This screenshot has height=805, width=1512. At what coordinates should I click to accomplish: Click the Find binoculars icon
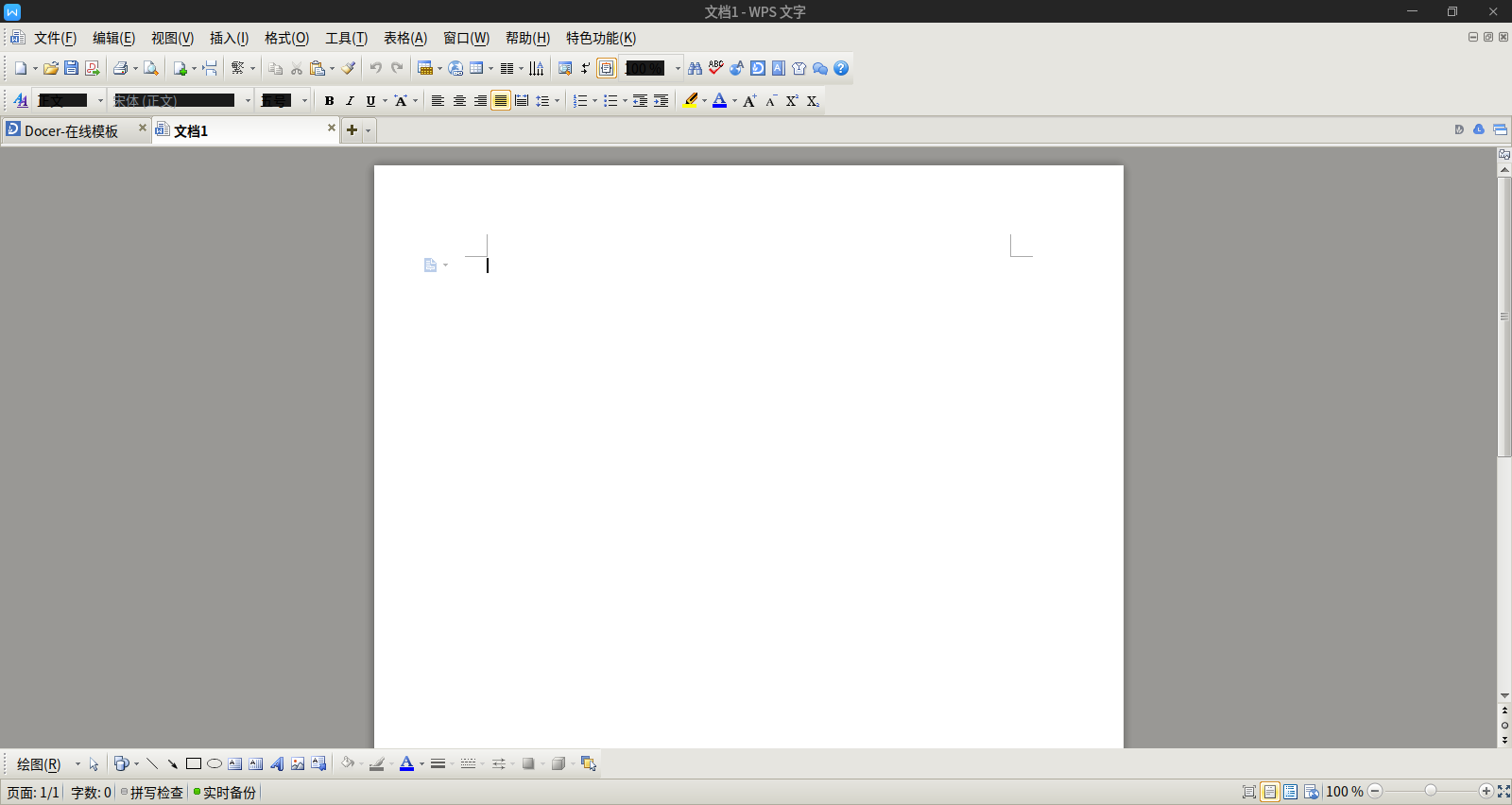[x=695, y=68]
